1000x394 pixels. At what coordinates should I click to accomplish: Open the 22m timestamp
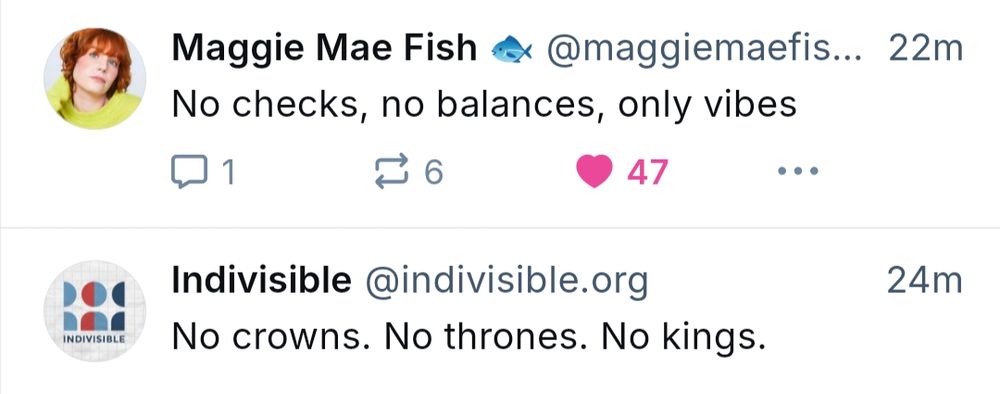pyautogui.click(x=925, y=48)
